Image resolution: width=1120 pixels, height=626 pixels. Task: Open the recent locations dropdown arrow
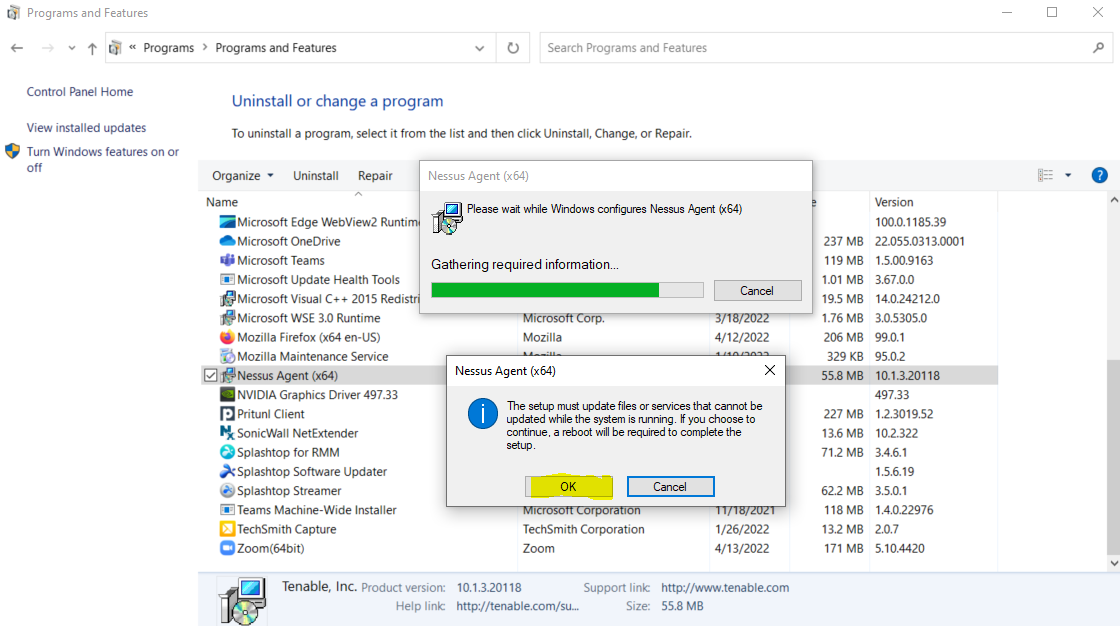(x=71, y=48)
